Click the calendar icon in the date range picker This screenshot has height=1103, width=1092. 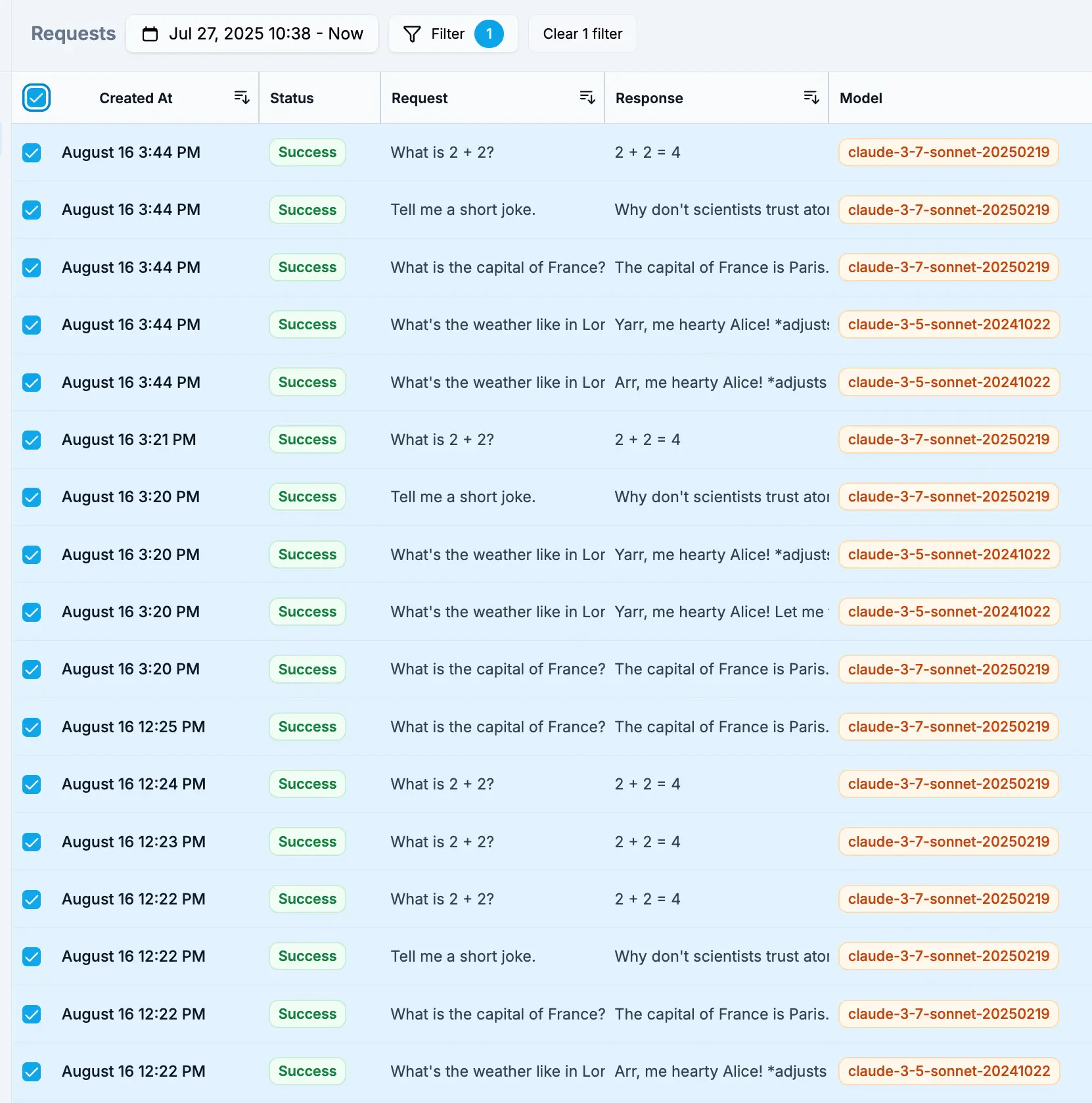tap(150, 34)
